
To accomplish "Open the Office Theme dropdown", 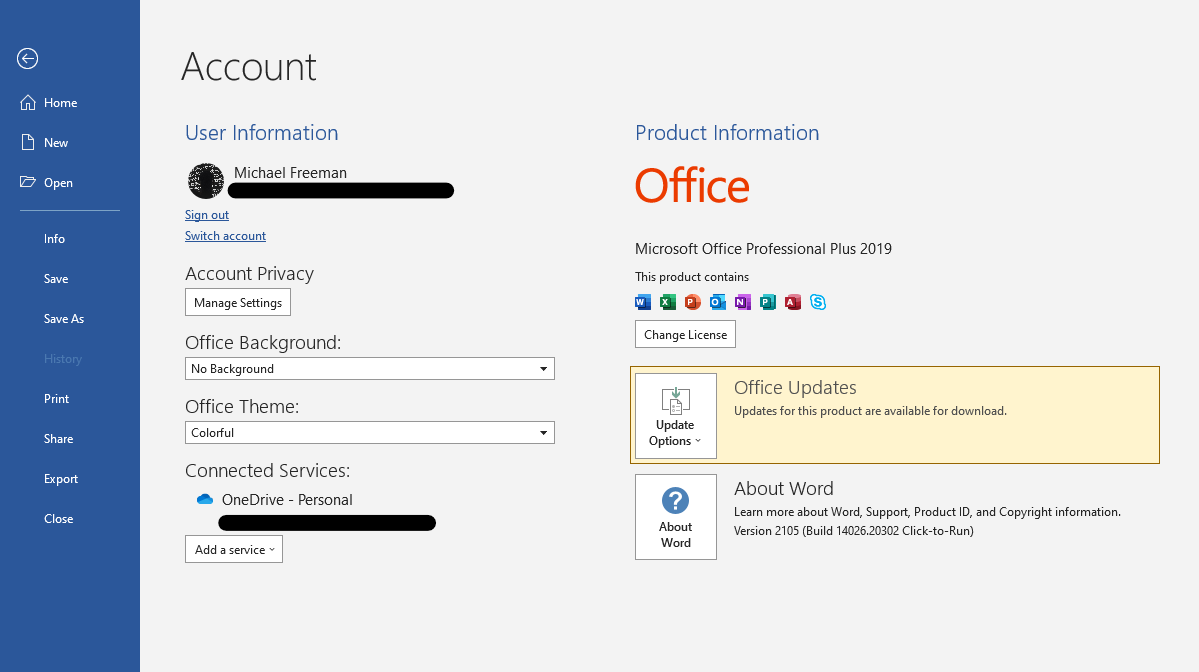I will [370, 433].
